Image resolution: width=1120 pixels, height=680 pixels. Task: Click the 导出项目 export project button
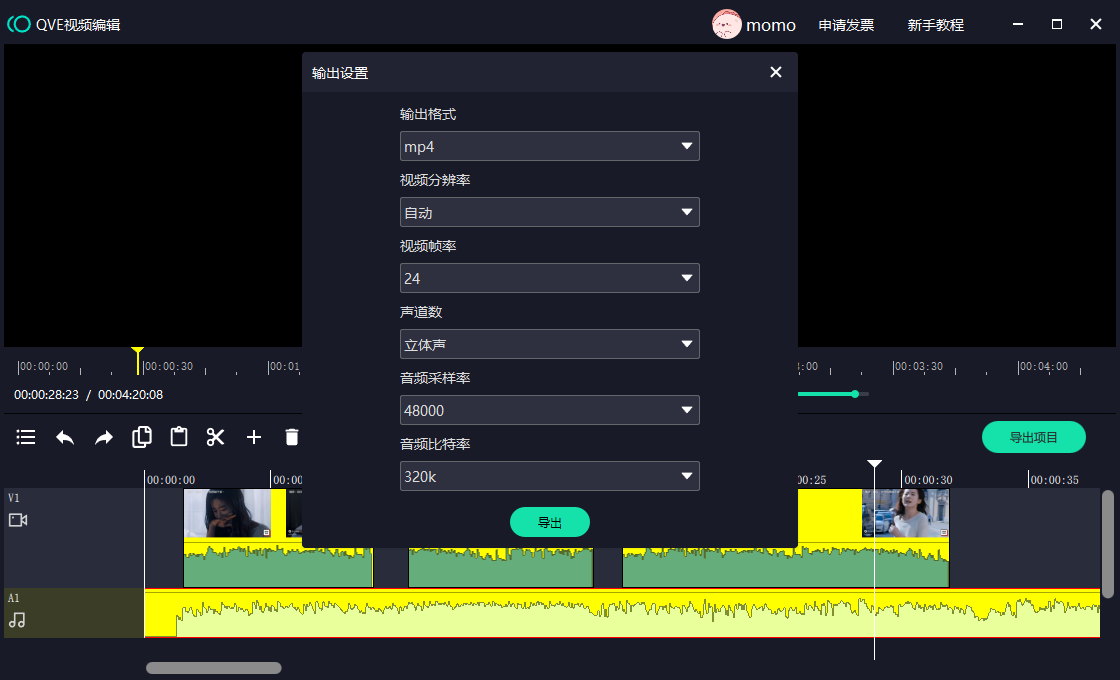tap(1033, 437)
